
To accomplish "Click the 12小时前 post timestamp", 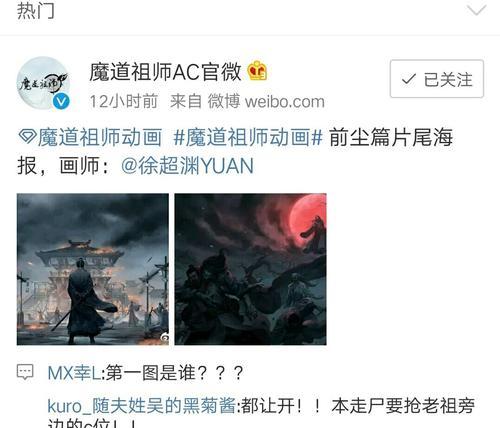I will point(124,101).
